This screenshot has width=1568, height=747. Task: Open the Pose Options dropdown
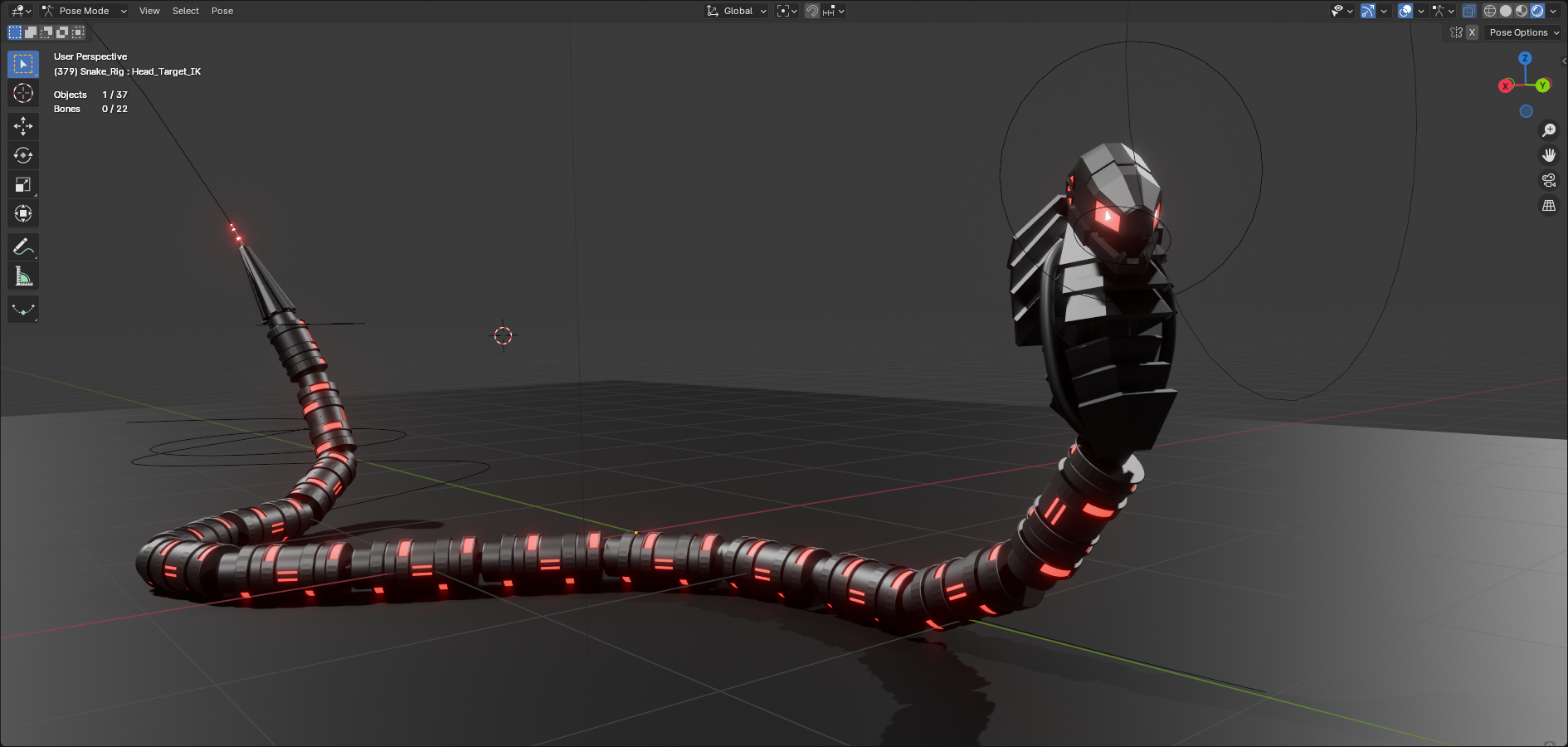click(1522, 32)
